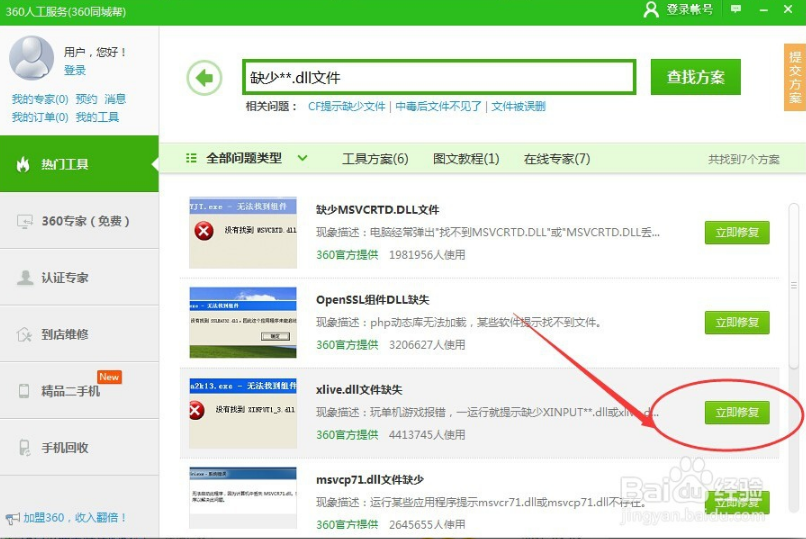This screenshot has width=806, height=539.
Task: Click the user avatar picture
Action: click(31, 58)
